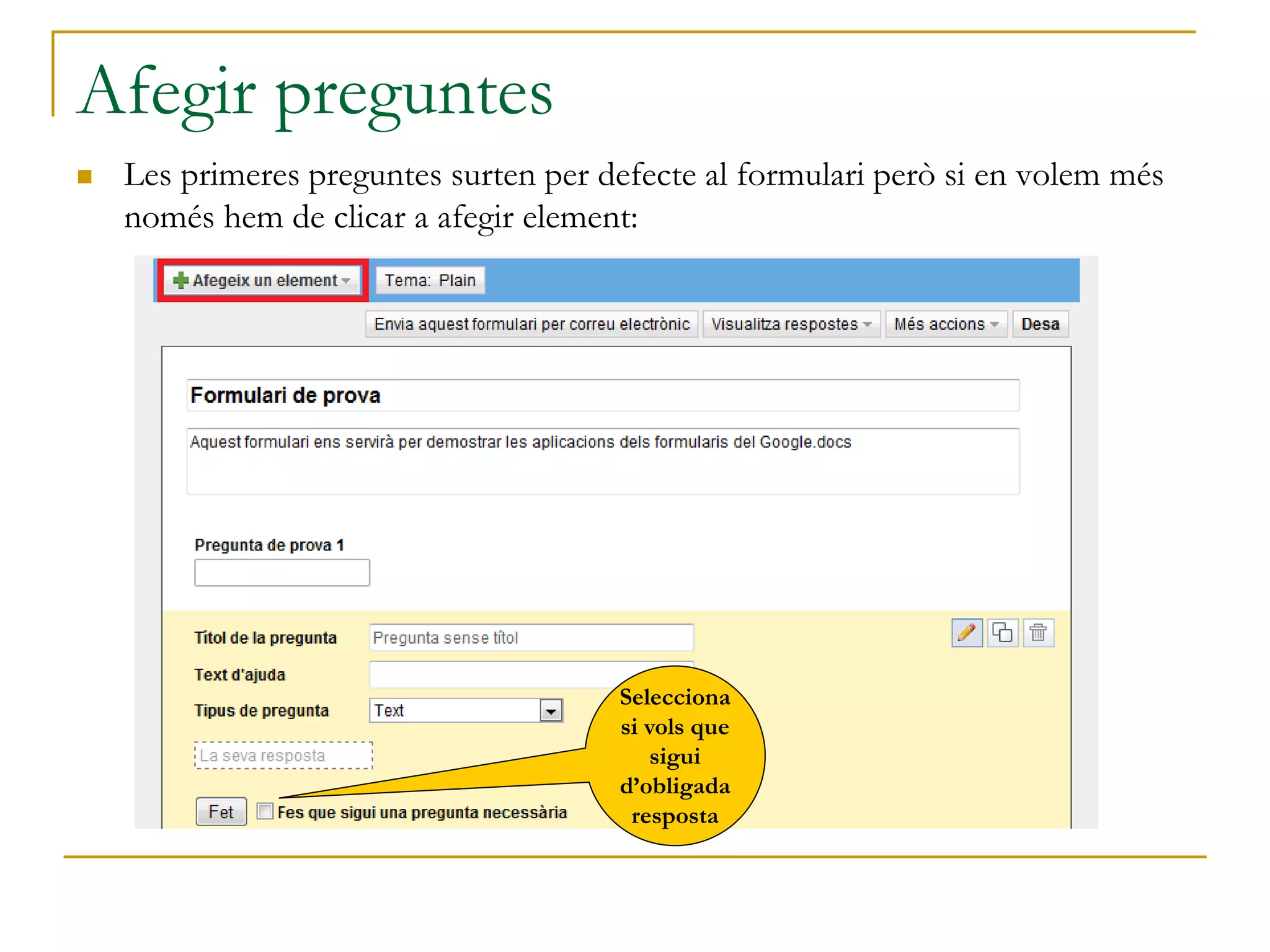The image size is (1270, 952).
Task: Click the pencil edit icon
Action: [967, 633]
